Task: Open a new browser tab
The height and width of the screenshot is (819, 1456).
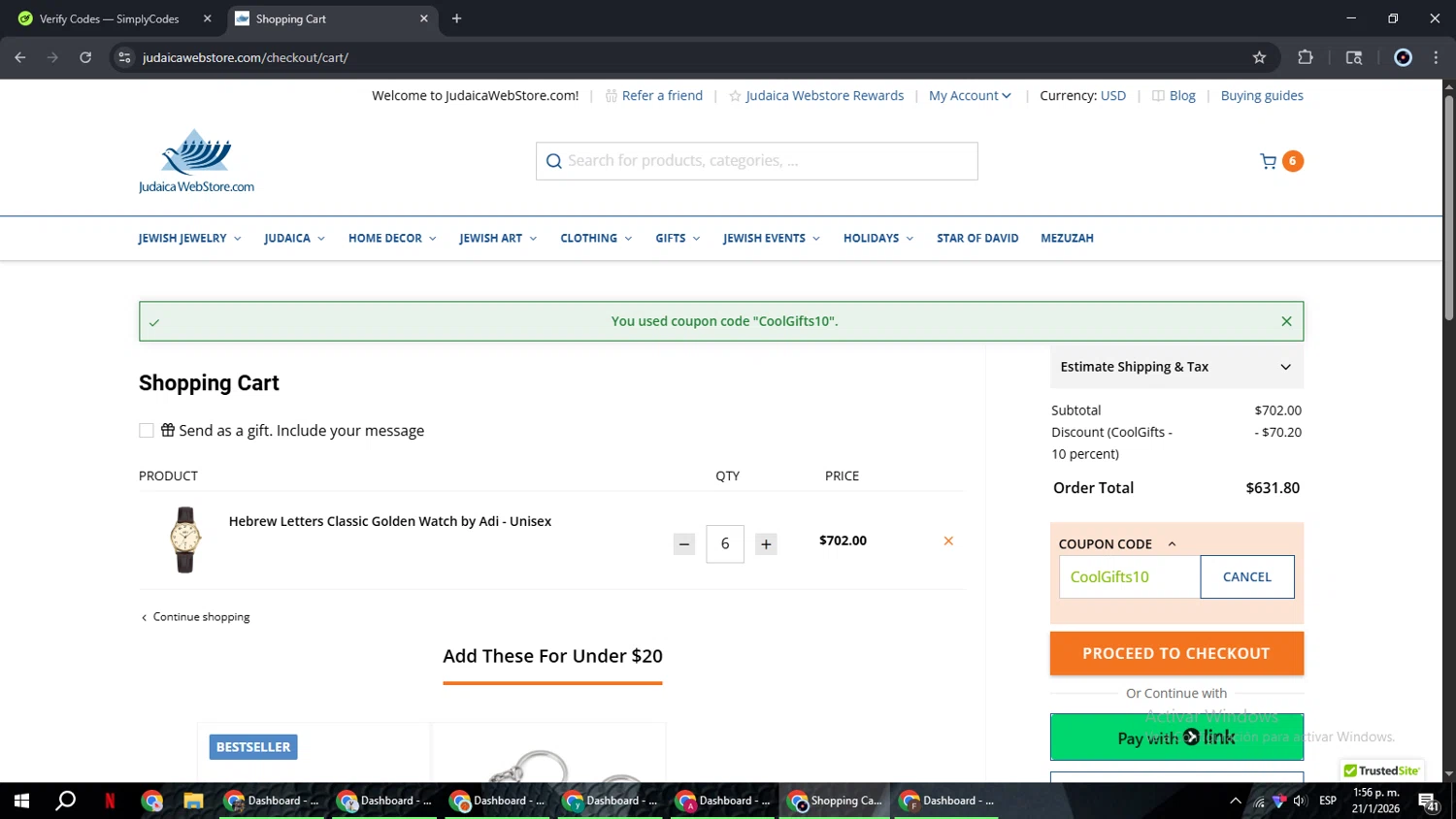Action: 456,18
